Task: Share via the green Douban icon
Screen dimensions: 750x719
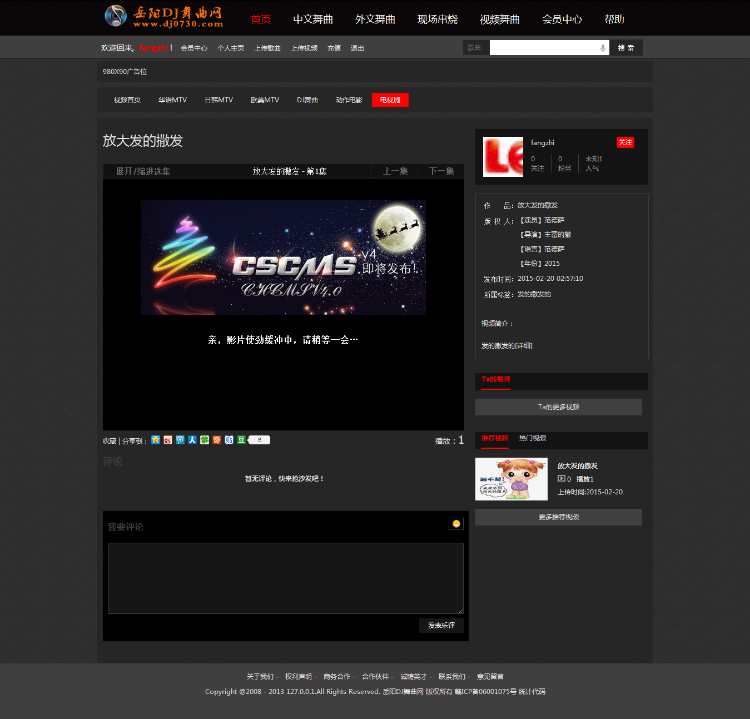Action: click(241, 440)
